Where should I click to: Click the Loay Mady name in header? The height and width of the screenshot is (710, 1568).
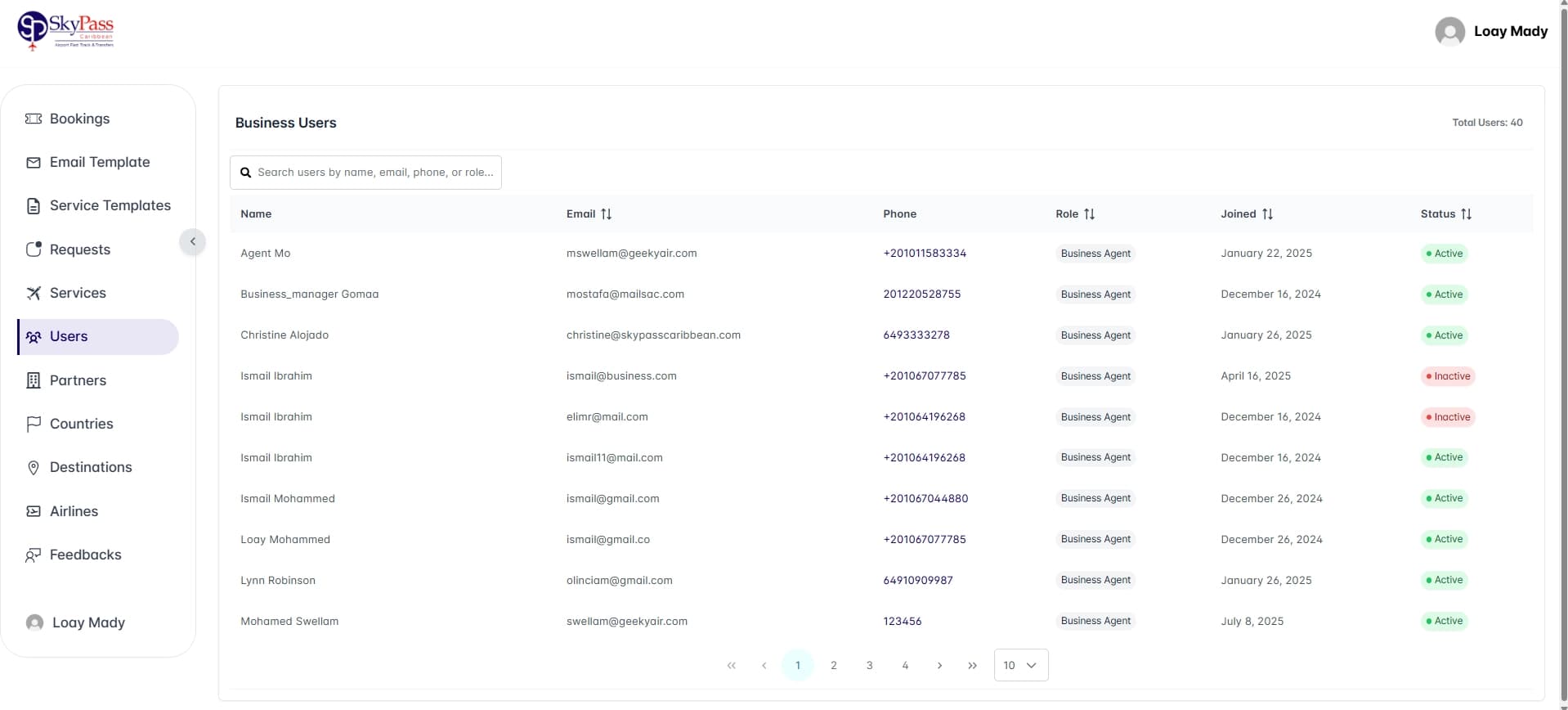[1511, 31]
